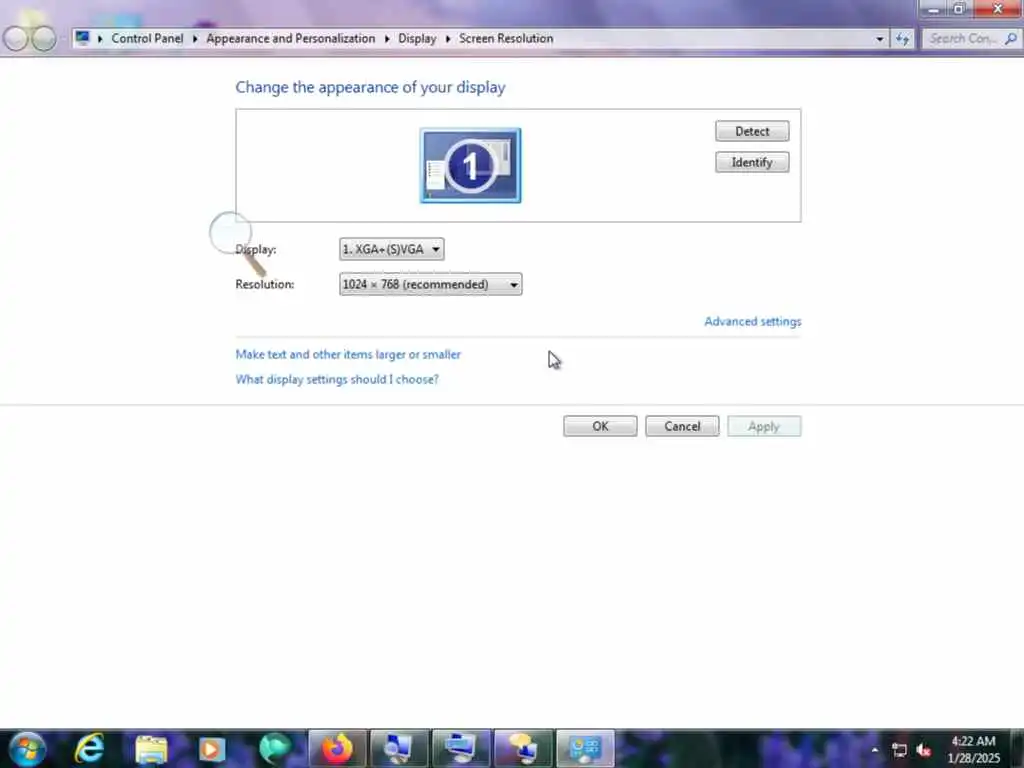The height and width of the screenshot is (768, 1024).
Task: Show hidden system tray icons
Action: point(875,750)
